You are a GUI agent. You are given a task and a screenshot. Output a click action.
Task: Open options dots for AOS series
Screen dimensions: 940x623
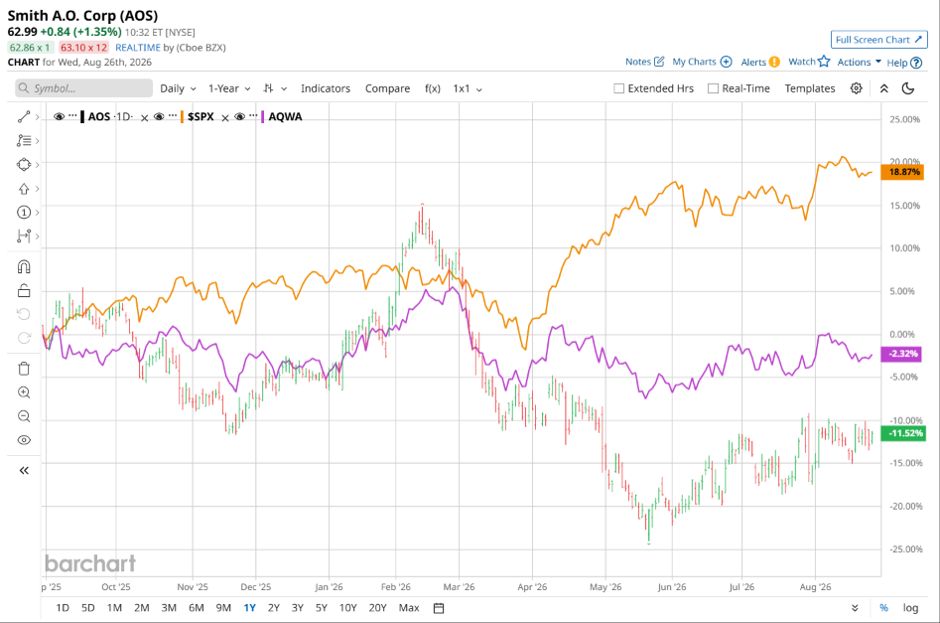pos(73,116)
